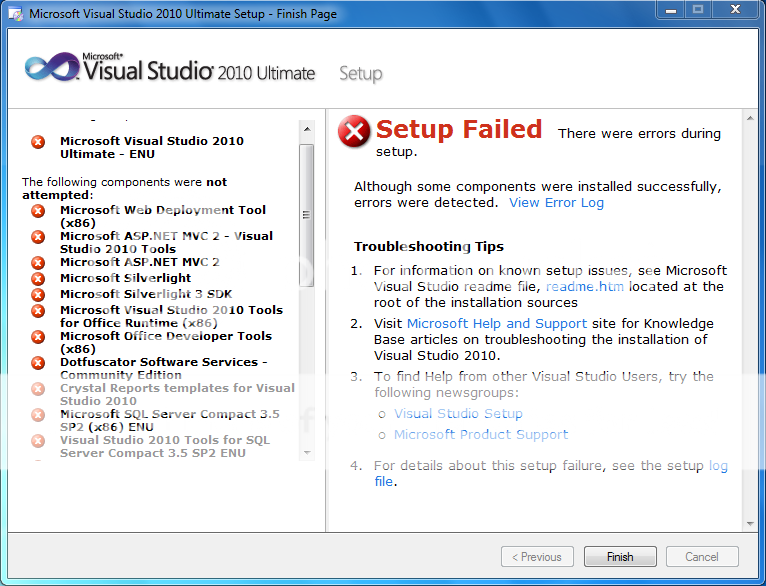Select the Dotfuscator Software Services entry

click(164, 368)
